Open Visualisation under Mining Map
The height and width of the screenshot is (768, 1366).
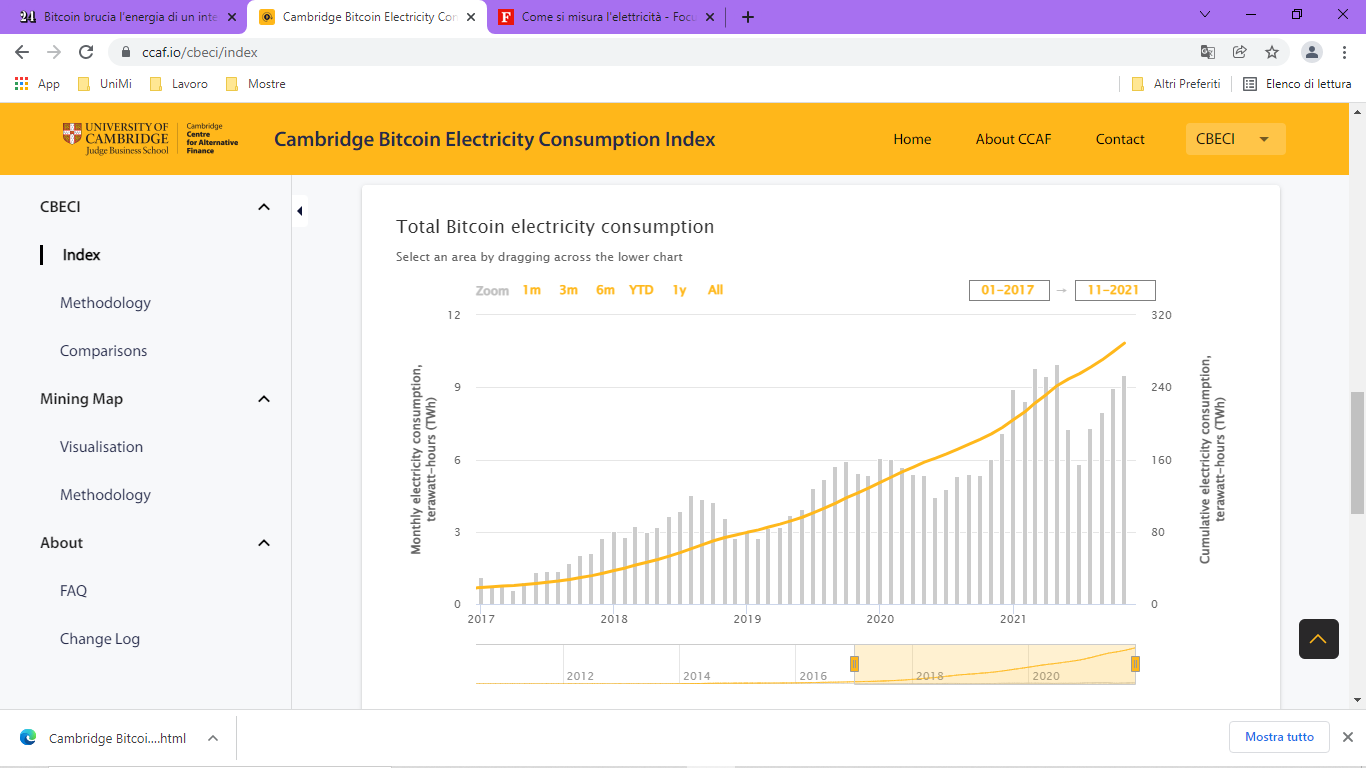(101, 447)
